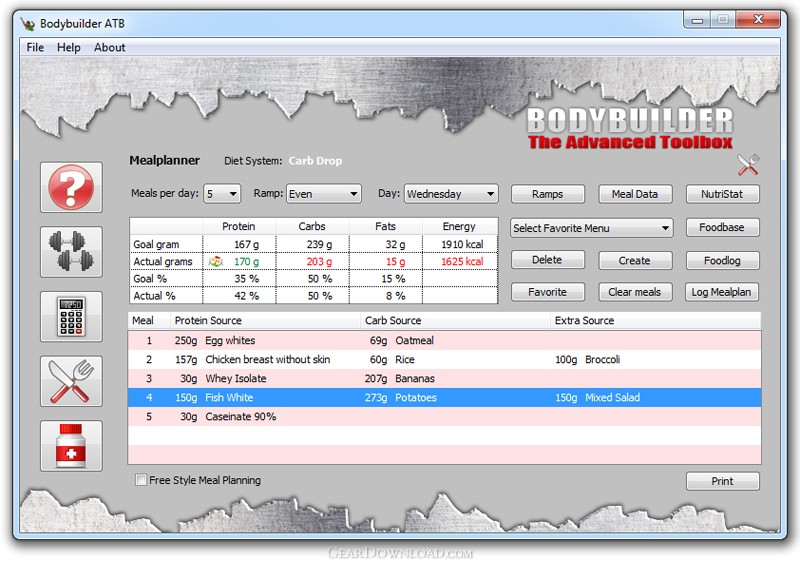Click the Meal column header
800x561 pixels.
[149, 320]
